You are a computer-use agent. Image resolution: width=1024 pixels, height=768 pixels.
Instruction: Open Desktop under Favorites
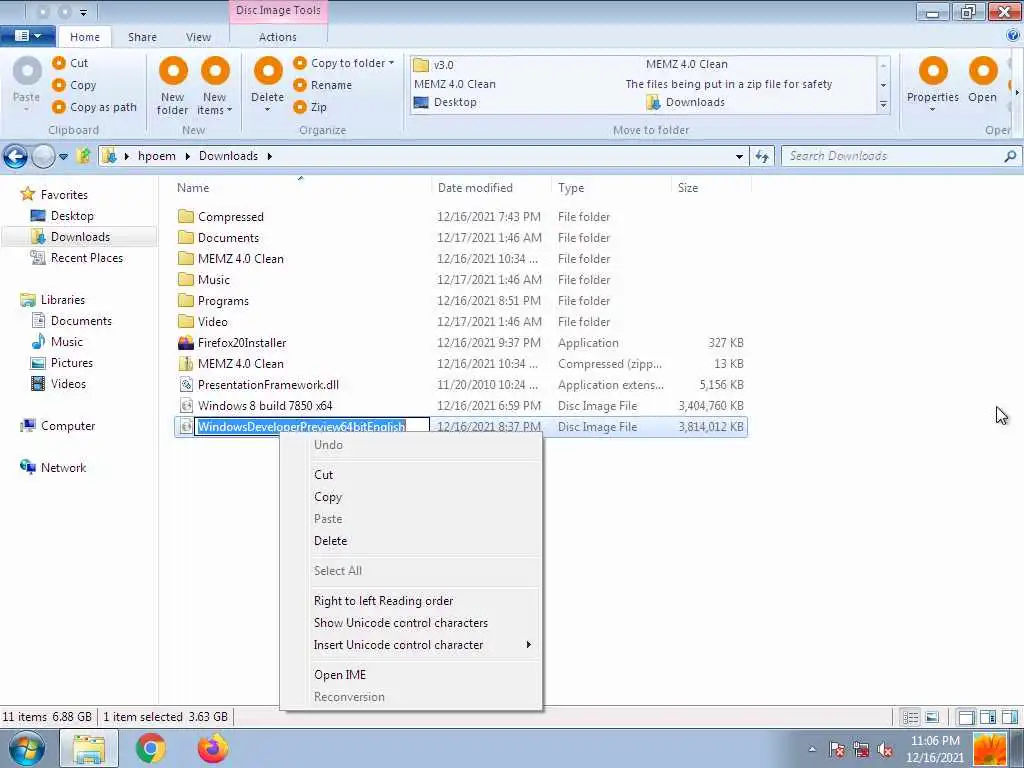tap(72, 216)
